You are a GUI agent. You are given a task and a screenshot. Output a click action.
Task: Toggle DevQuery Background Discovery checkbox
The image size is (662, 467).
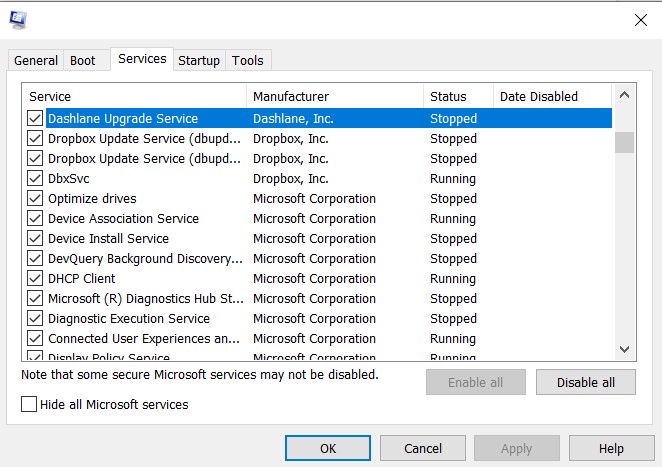click(35, 258)
